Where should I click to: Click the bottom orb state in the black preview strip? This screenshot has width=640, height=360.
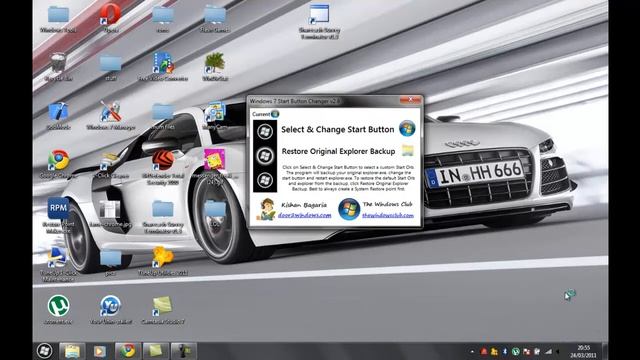(x=265, y=180)
